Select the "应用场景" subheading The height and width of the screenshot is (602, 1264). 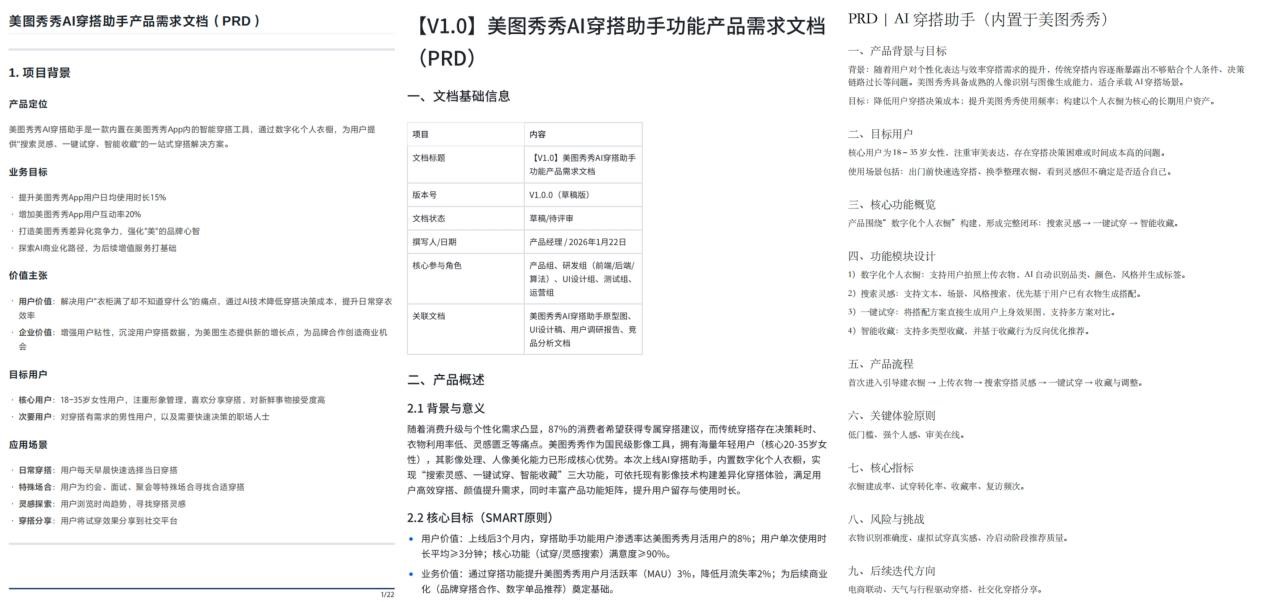click(28, 445)
